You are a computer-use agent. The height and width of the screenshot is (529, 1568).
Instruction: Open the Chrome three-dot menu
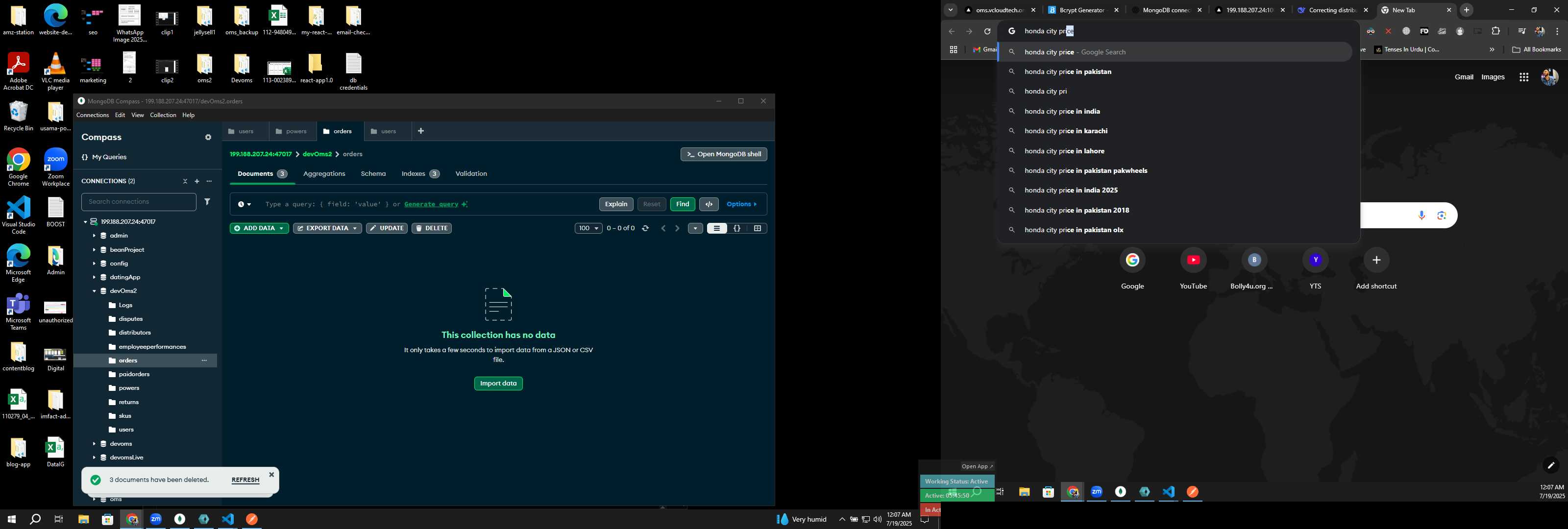point(1557,31)
